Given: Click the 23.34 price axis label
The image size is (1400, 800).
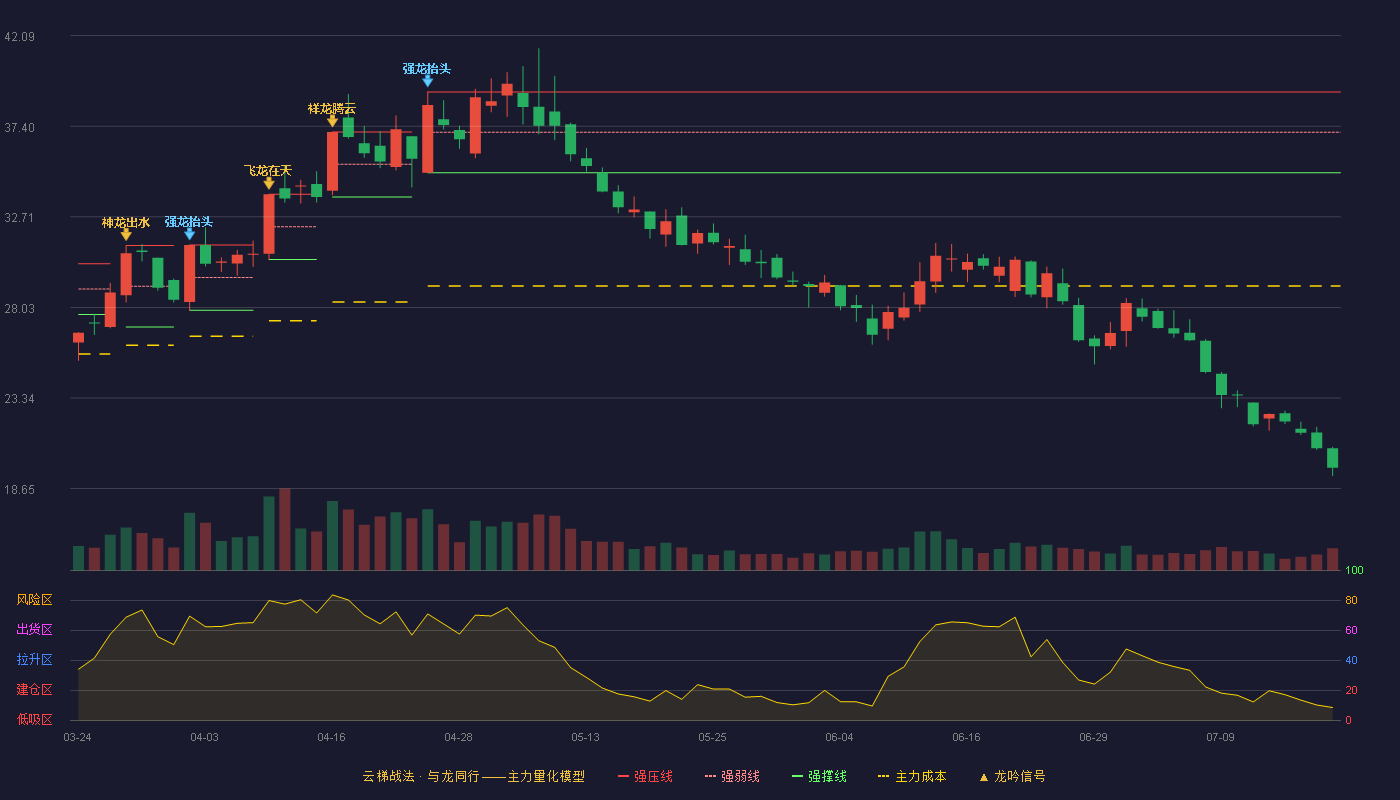Looking at the screenshot, I should click(20, 399).
